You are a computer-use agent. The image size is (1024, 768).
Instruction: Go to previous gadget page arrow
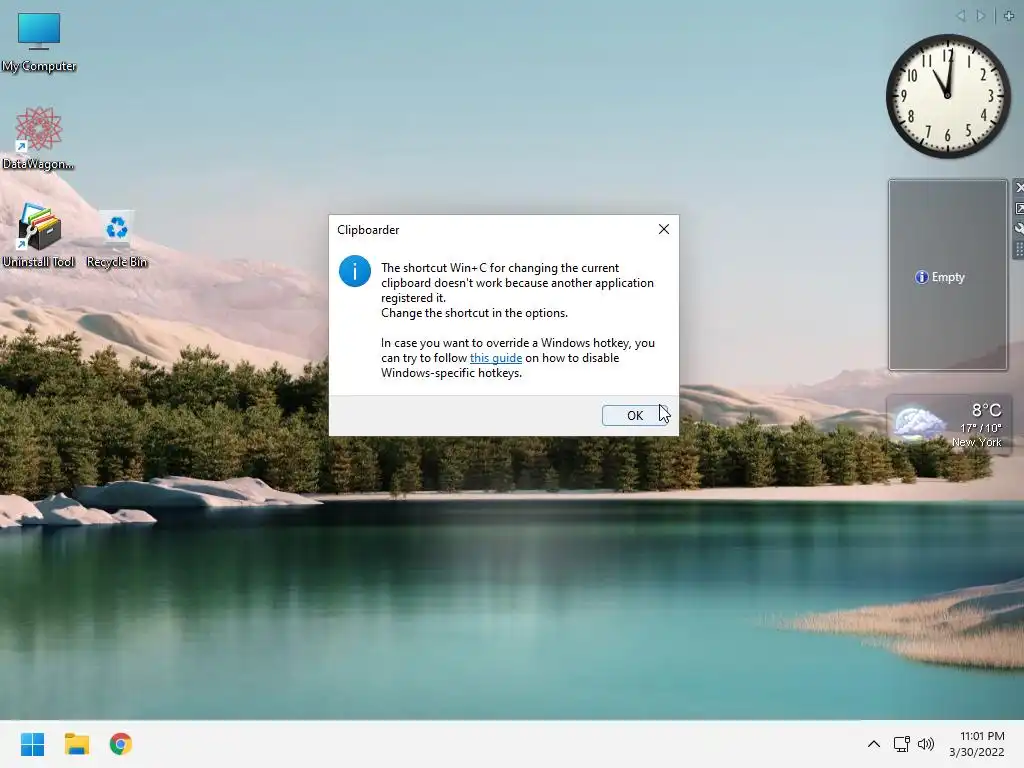coord(961,16)
